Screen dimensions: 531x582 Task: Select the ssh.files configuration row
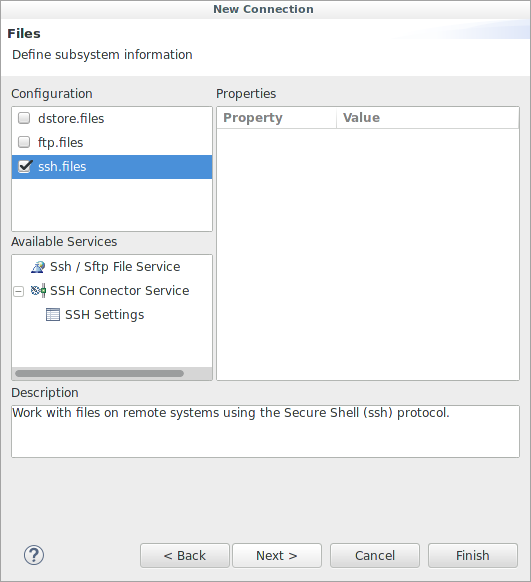[x=112, y=167]
